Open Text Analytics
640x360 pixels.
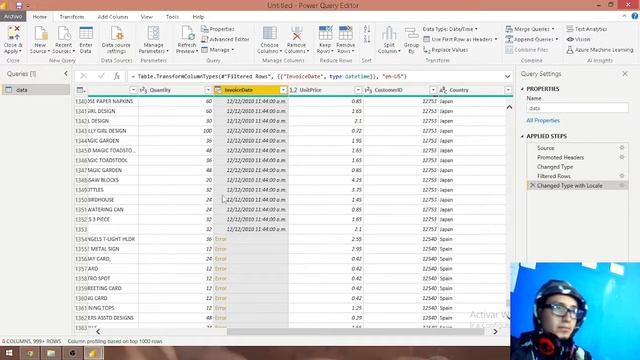point(587,29)
